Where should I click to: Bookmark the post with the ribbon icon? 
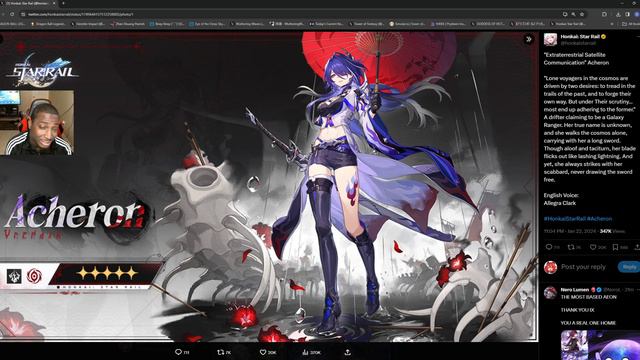pyautogui.click(x=615, y=247)
